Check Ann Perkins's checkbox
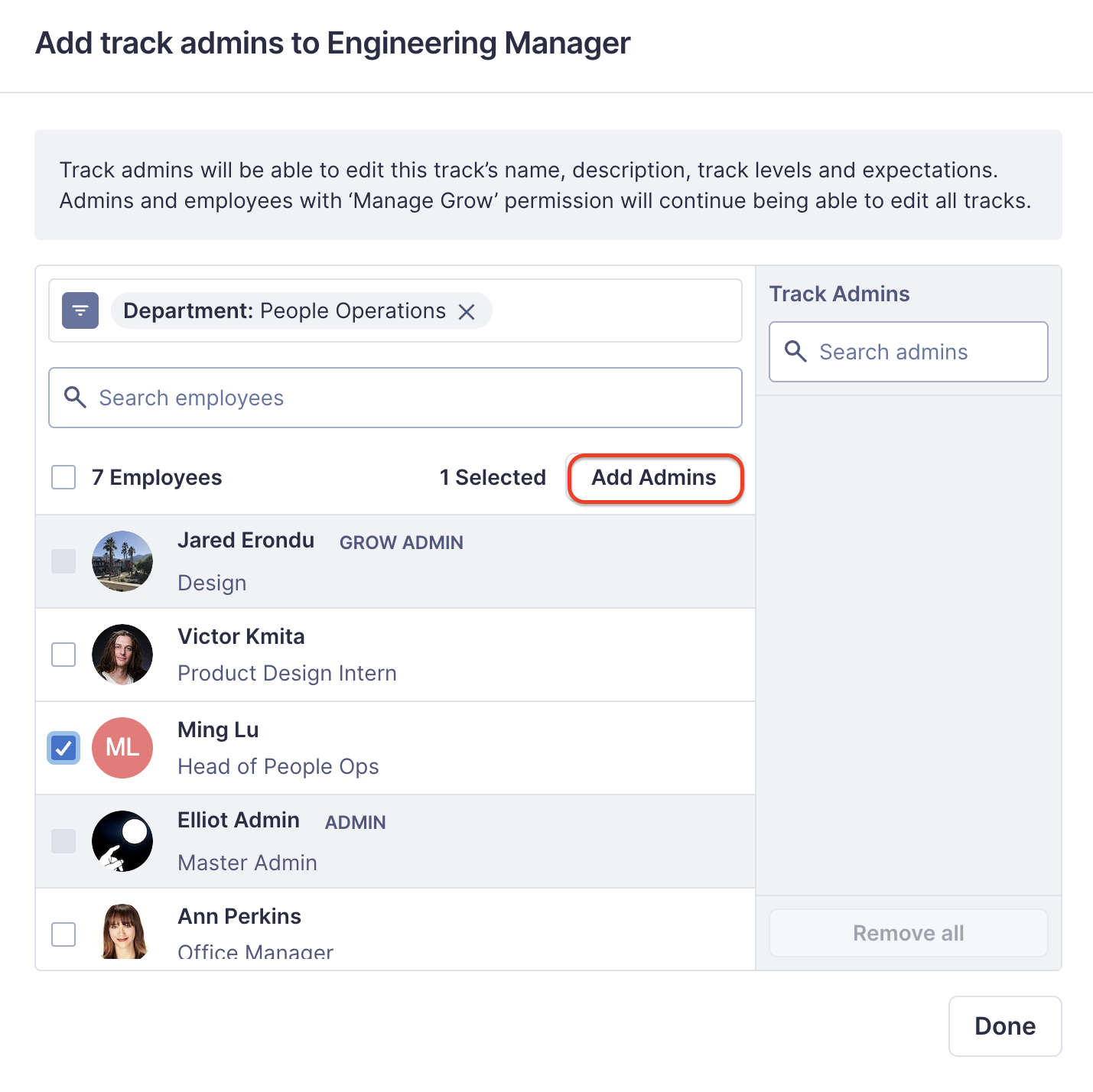 (63, 934)
